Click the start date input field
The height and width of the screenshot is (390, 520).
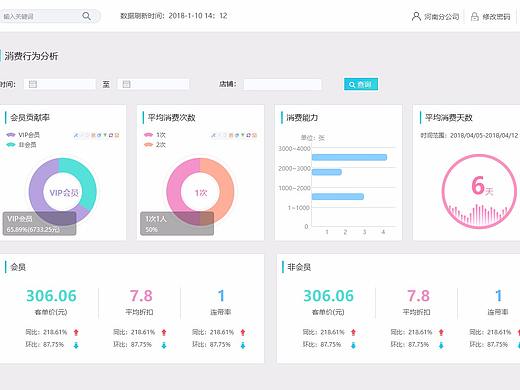[60, 84]
